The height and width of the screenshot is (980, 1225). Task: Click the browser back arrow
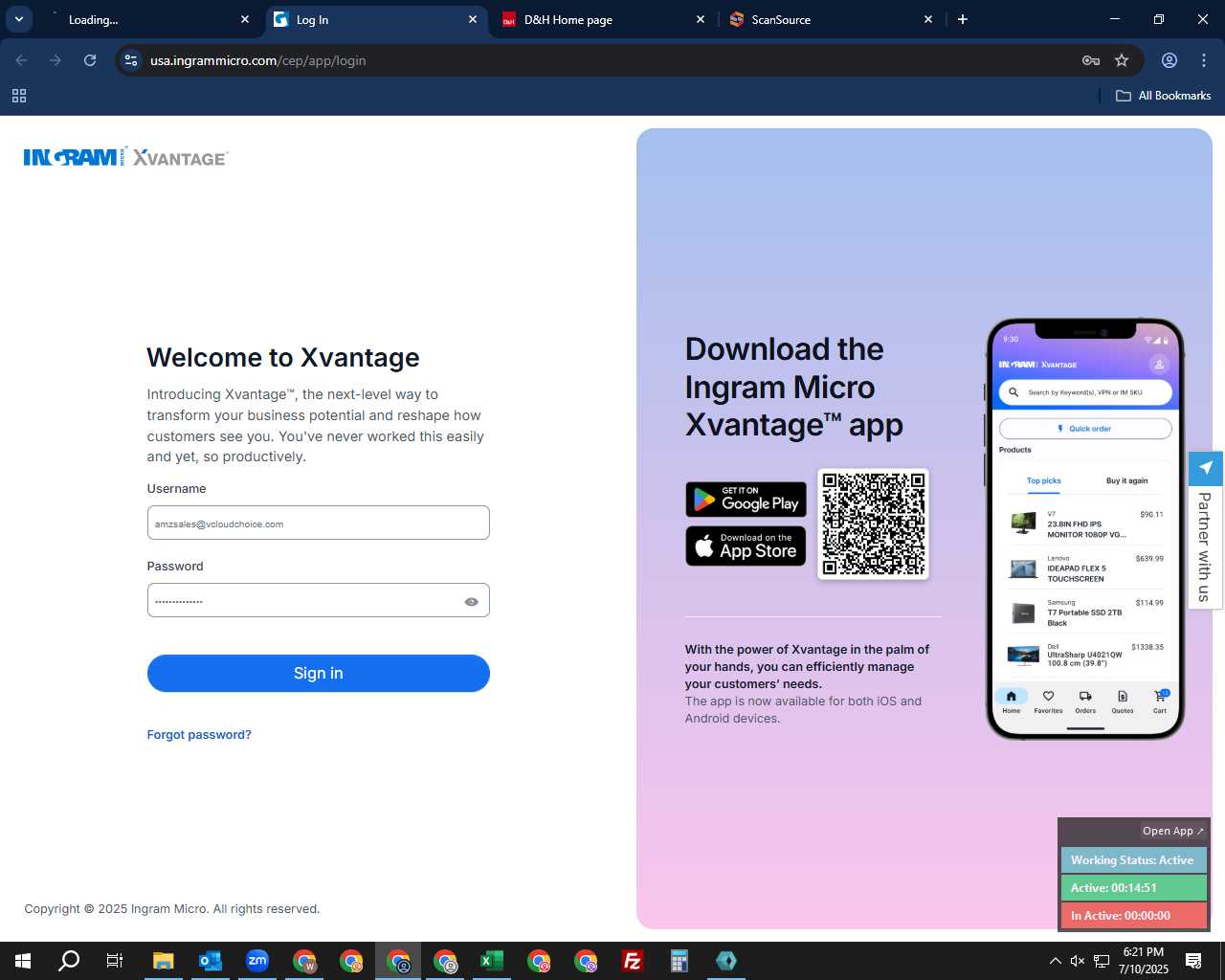21,60
